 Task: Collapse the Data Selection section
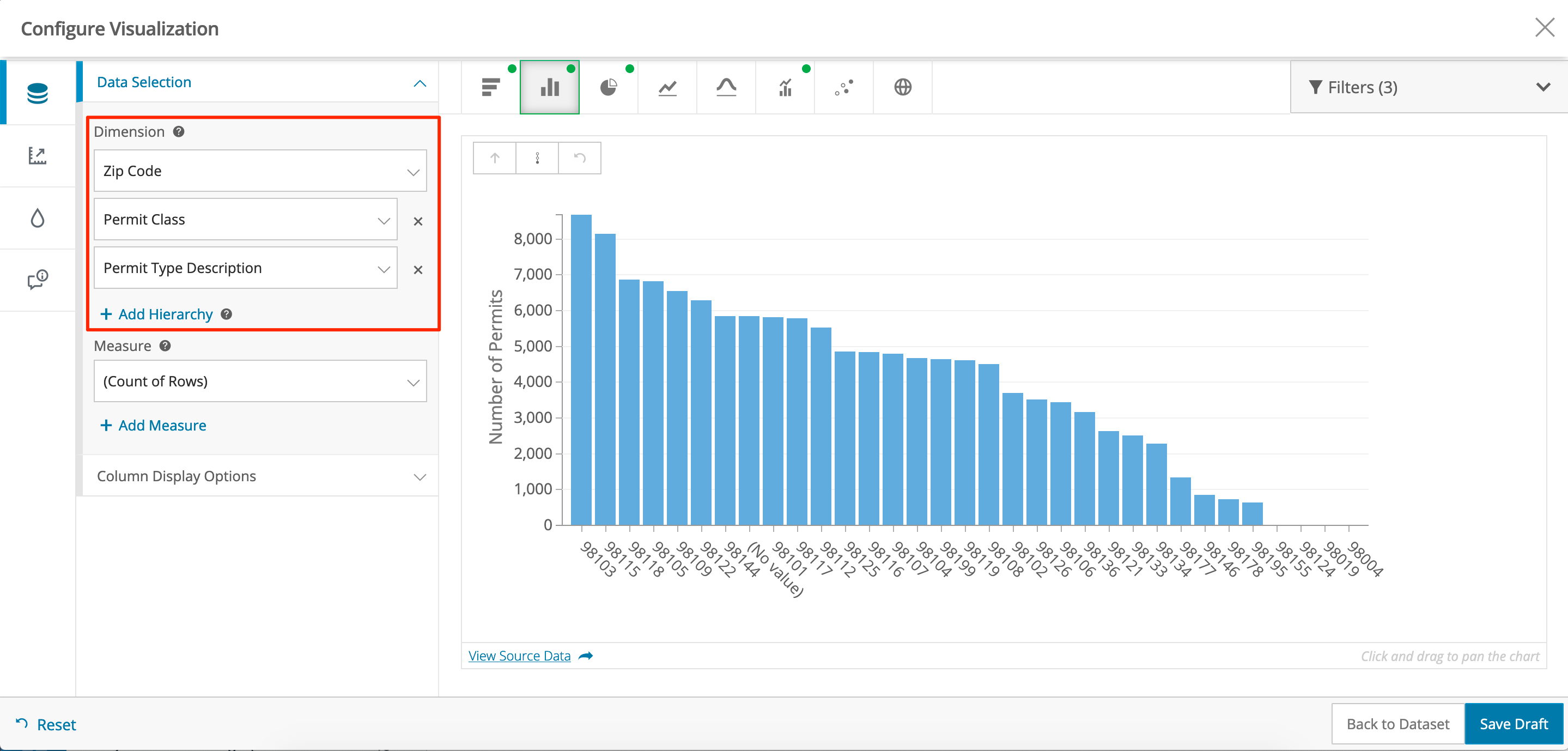(420, 83)
